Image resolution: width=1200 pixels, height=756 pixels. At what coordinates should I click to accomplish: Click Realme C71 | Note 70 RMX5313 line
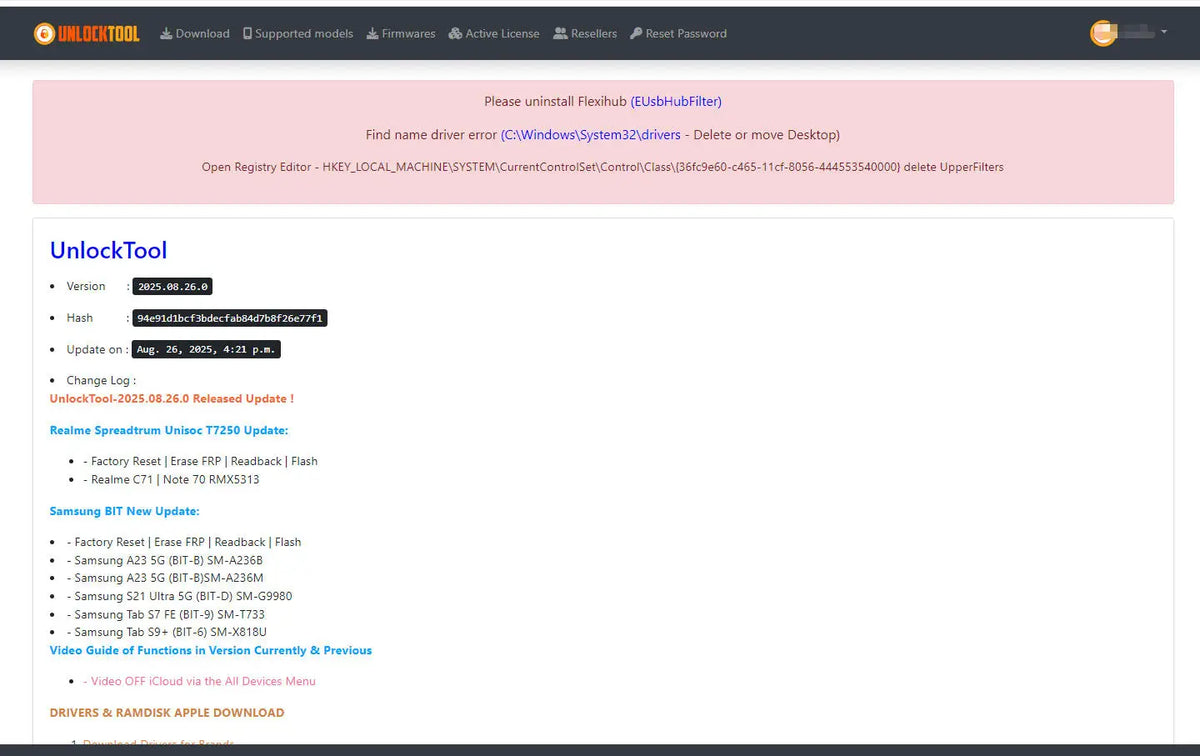(171, 479)
